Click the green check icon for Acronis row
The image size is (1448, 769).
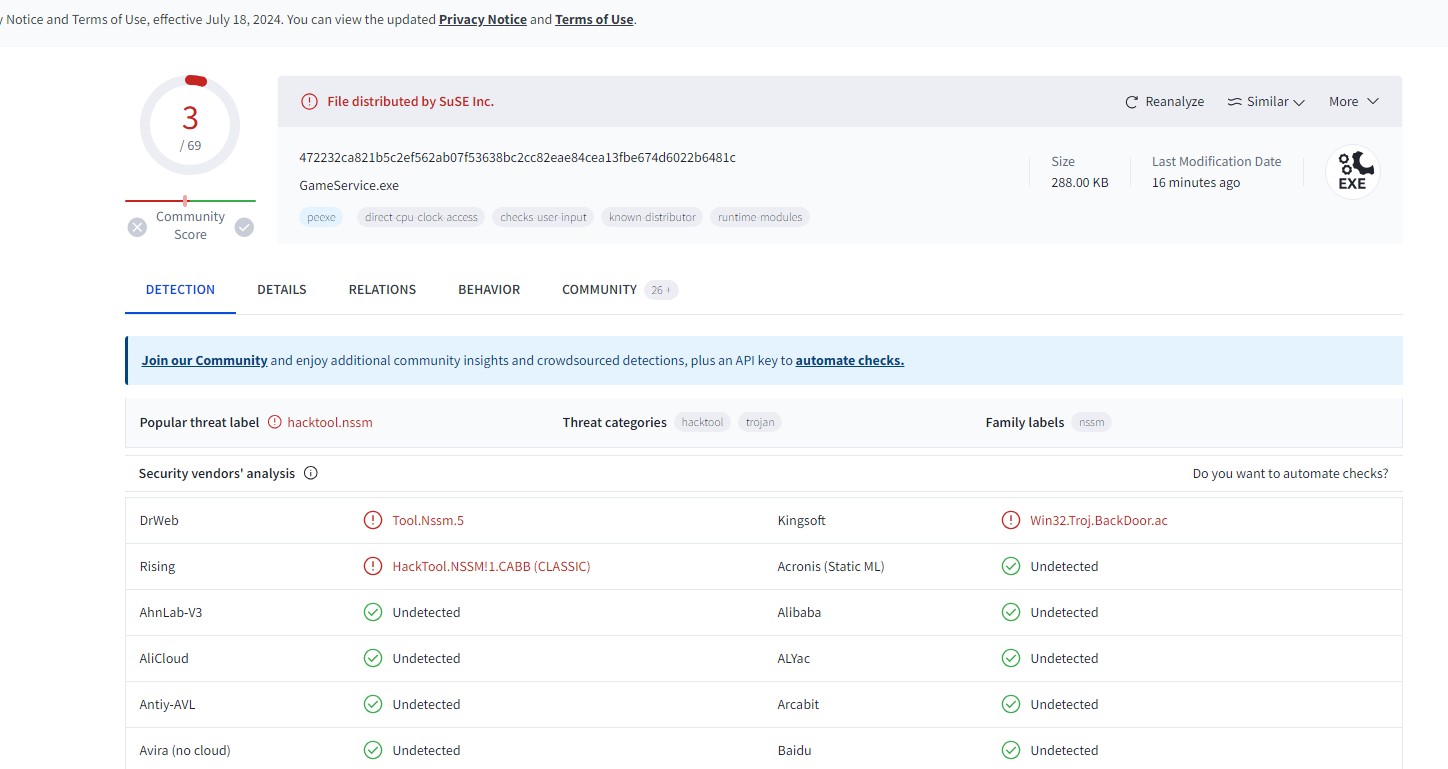click(1011, 566)
